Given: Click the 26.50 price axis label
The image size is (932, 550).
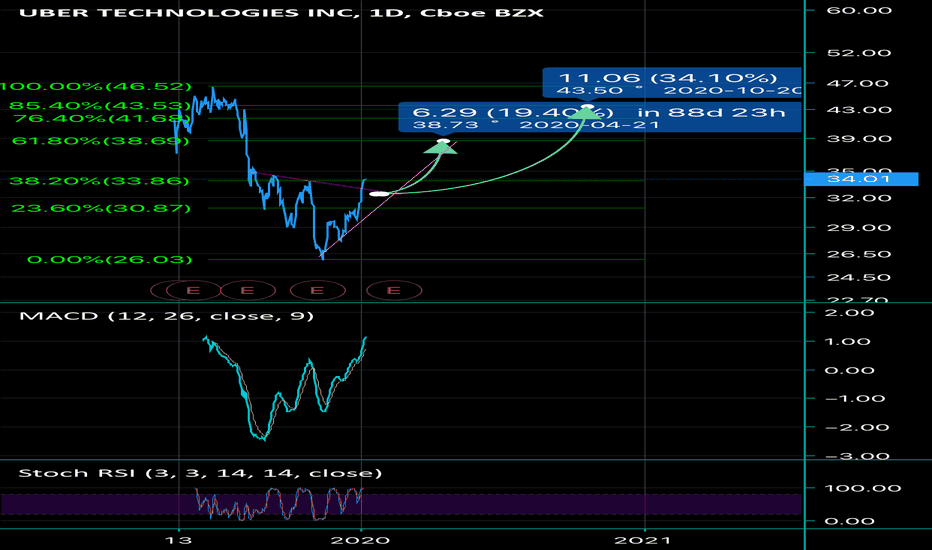Looking at the screenshot, I should coord(859,254).
